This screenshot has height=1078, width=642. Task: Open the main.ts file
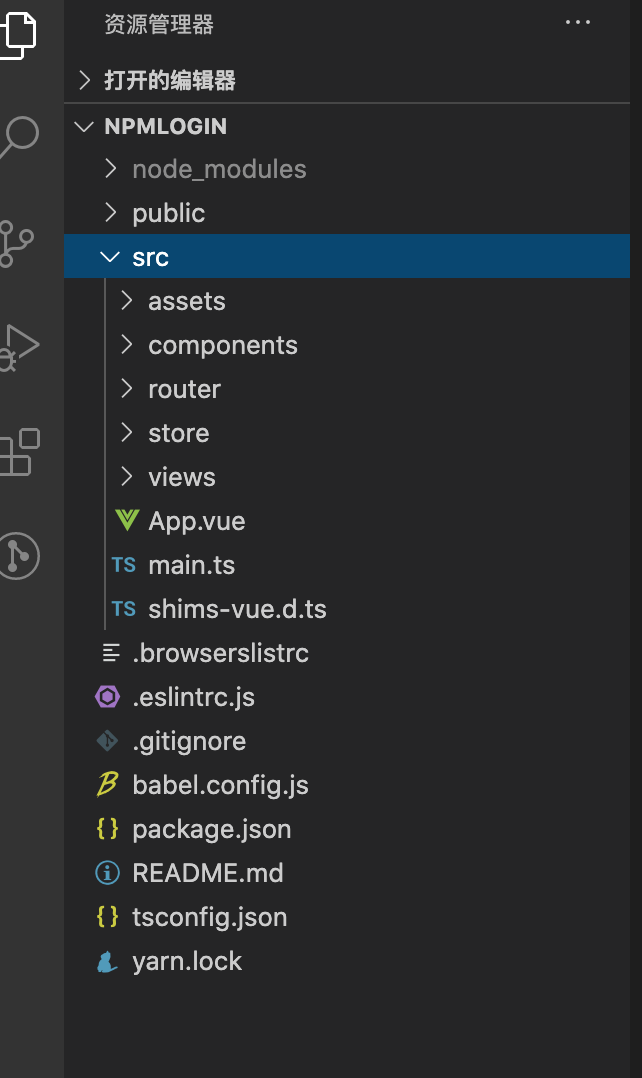[x=191, y=565]
